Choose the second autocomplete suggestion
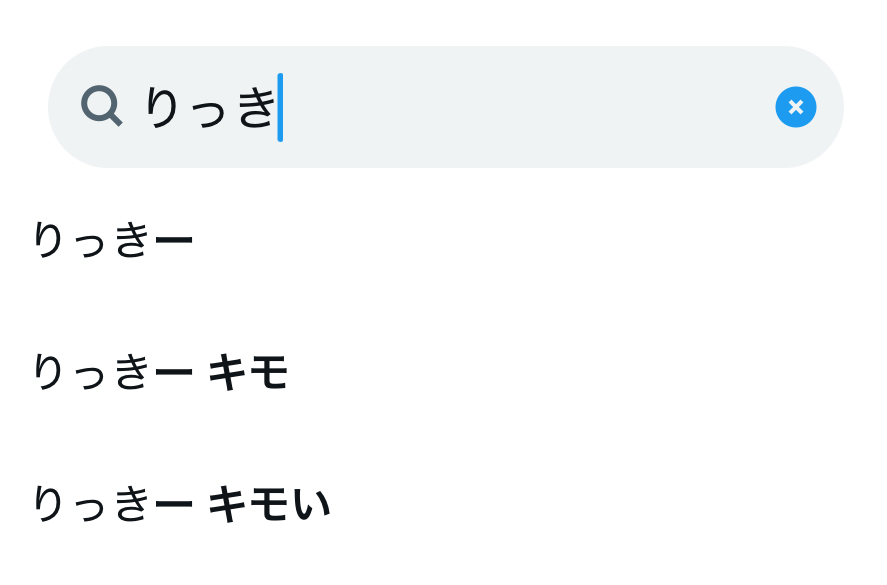The width and height of the screenshot is (887, 585). coord(160,373)
